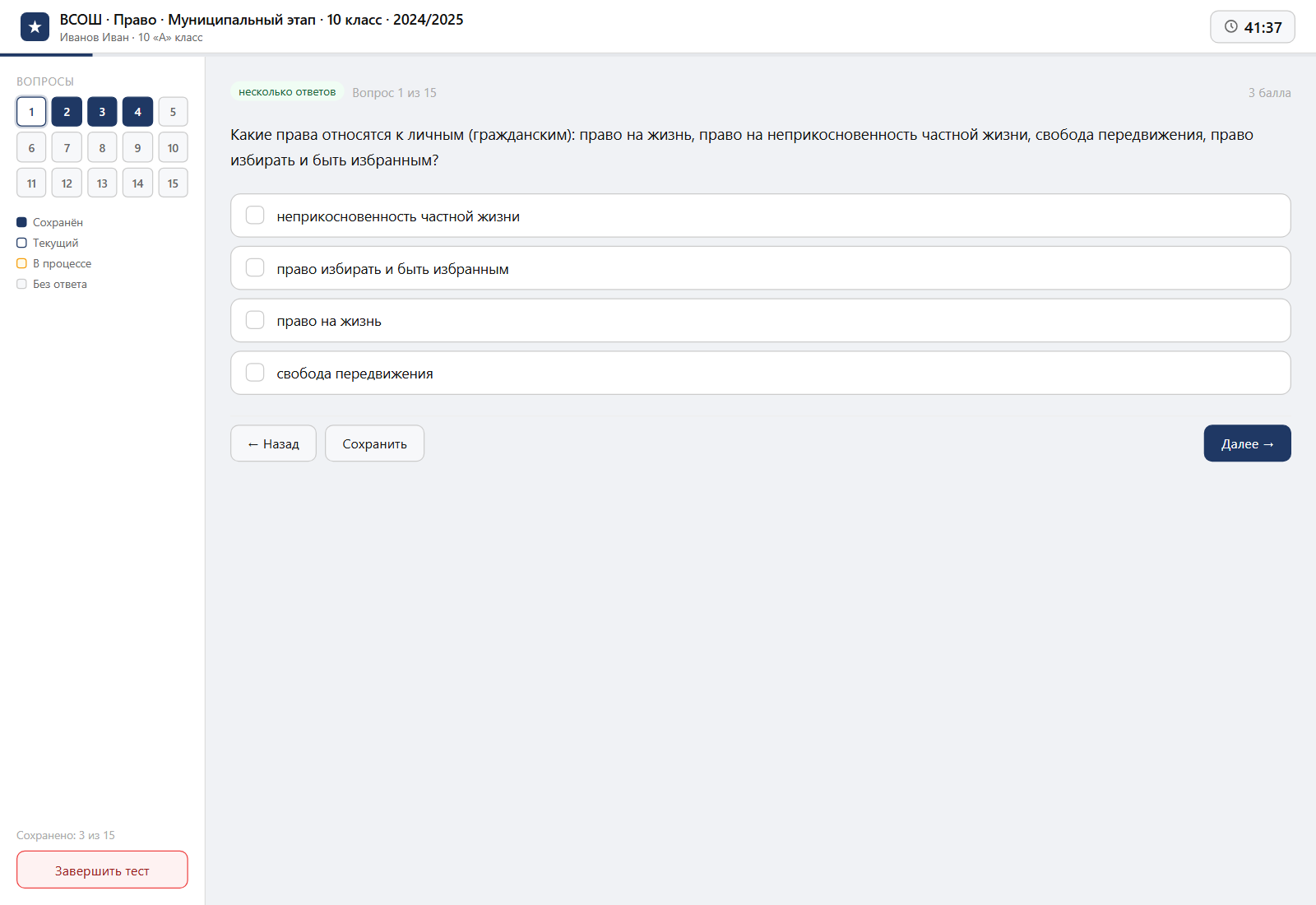The width and height of the screenshot is (1316, 905).
Task: Click the '3 балла' score label
Action: [1269, 93]
